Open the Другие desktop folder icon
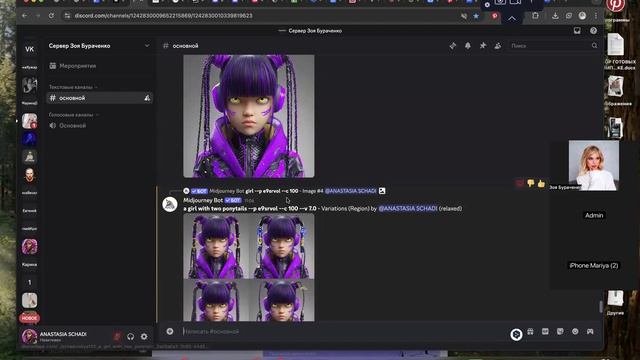The height and width of the screenshot is (360, 640). pos(616,299)
